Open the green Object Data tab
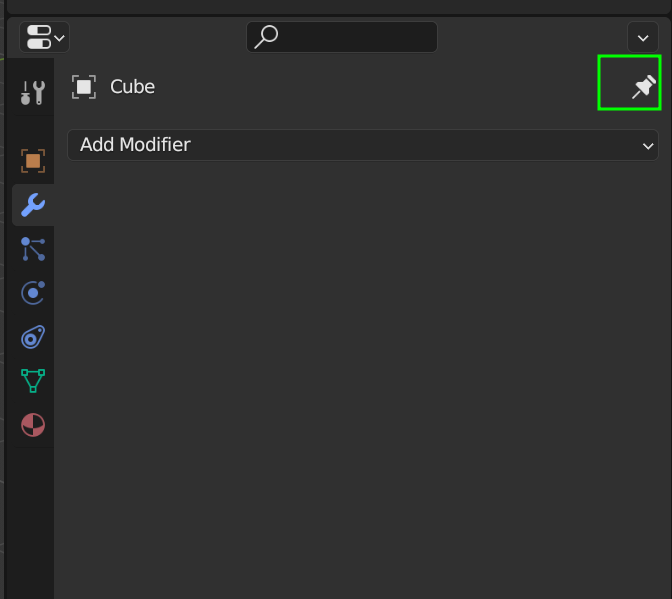Screen dimensions: 672x599 click(33, 381)
